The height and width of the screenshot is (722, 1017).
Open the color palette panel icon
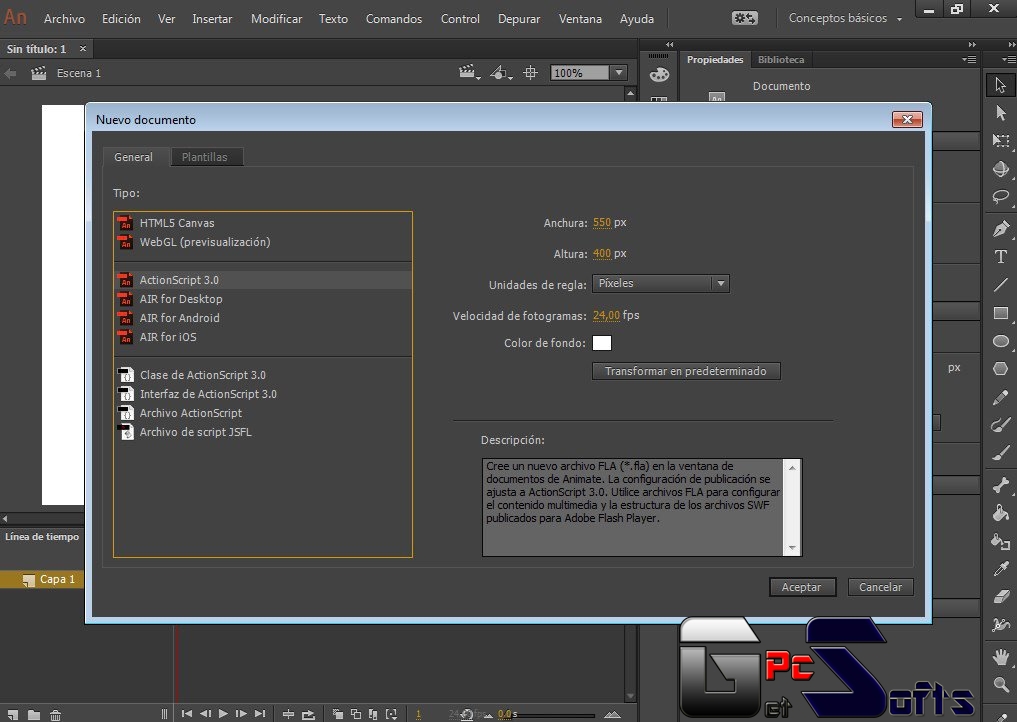pos(659,75)
